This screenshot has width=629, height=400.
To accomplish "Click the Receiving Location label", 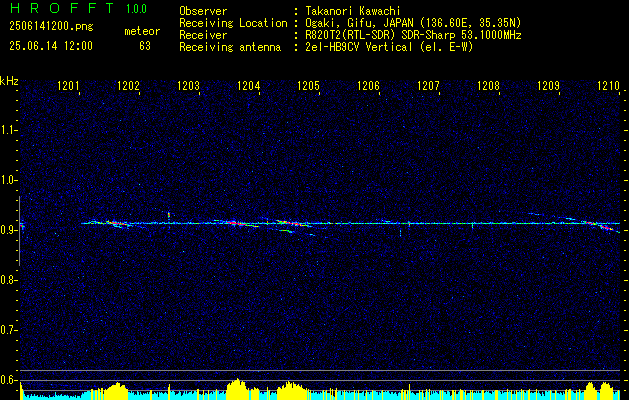I will [233, 23].
